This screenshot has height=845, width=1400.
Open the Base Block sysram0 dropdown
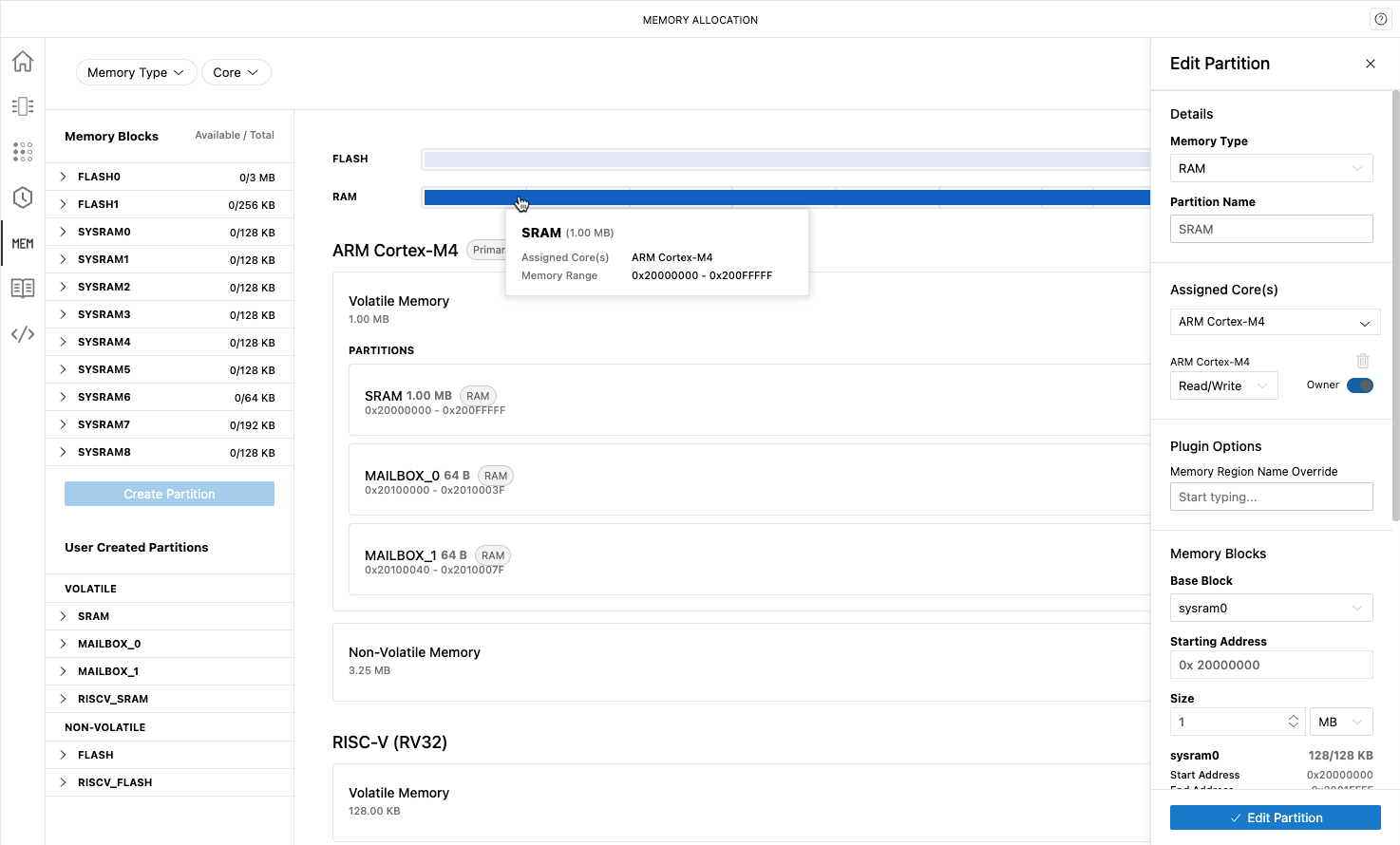pos(1271,608)
